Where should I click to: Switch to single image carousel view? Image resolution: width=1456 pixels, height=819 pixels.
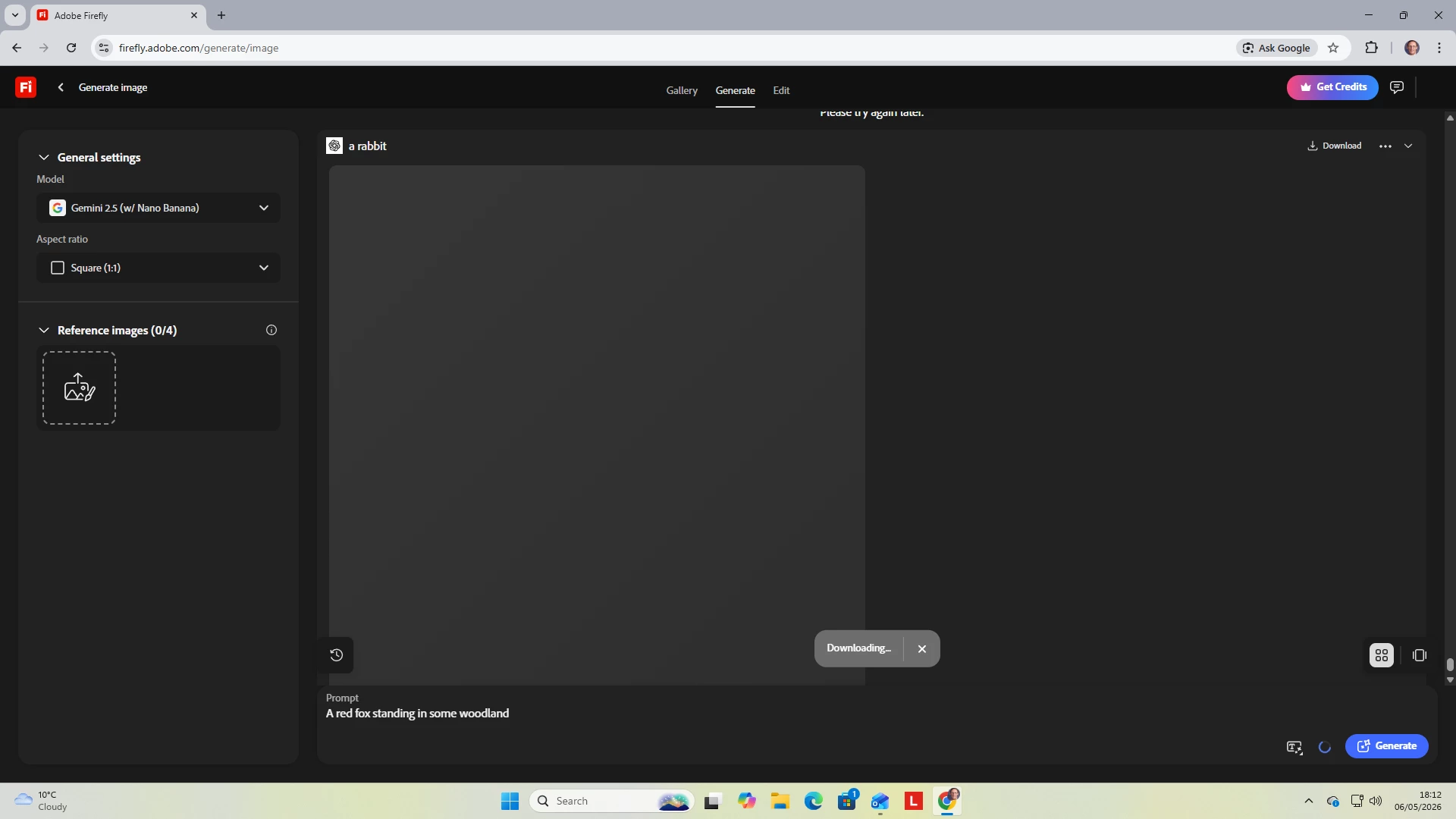(1420, 655)
